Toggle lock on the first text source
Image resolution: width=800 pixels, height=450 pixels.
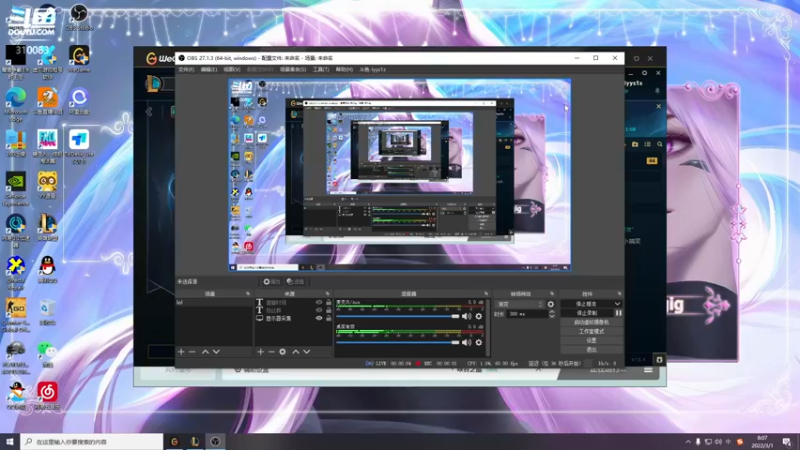tap(329, 303)
